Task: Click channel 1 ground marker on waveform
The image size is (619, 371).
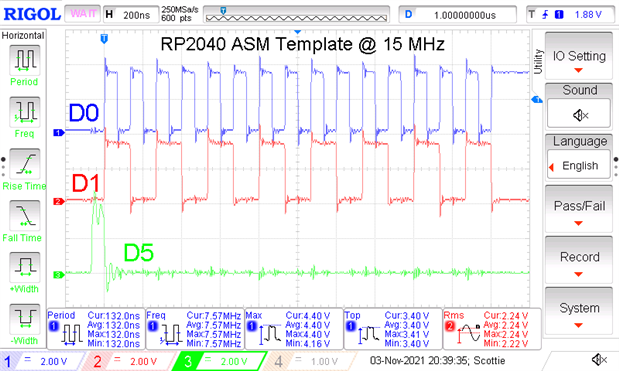Action: point(58,133)
